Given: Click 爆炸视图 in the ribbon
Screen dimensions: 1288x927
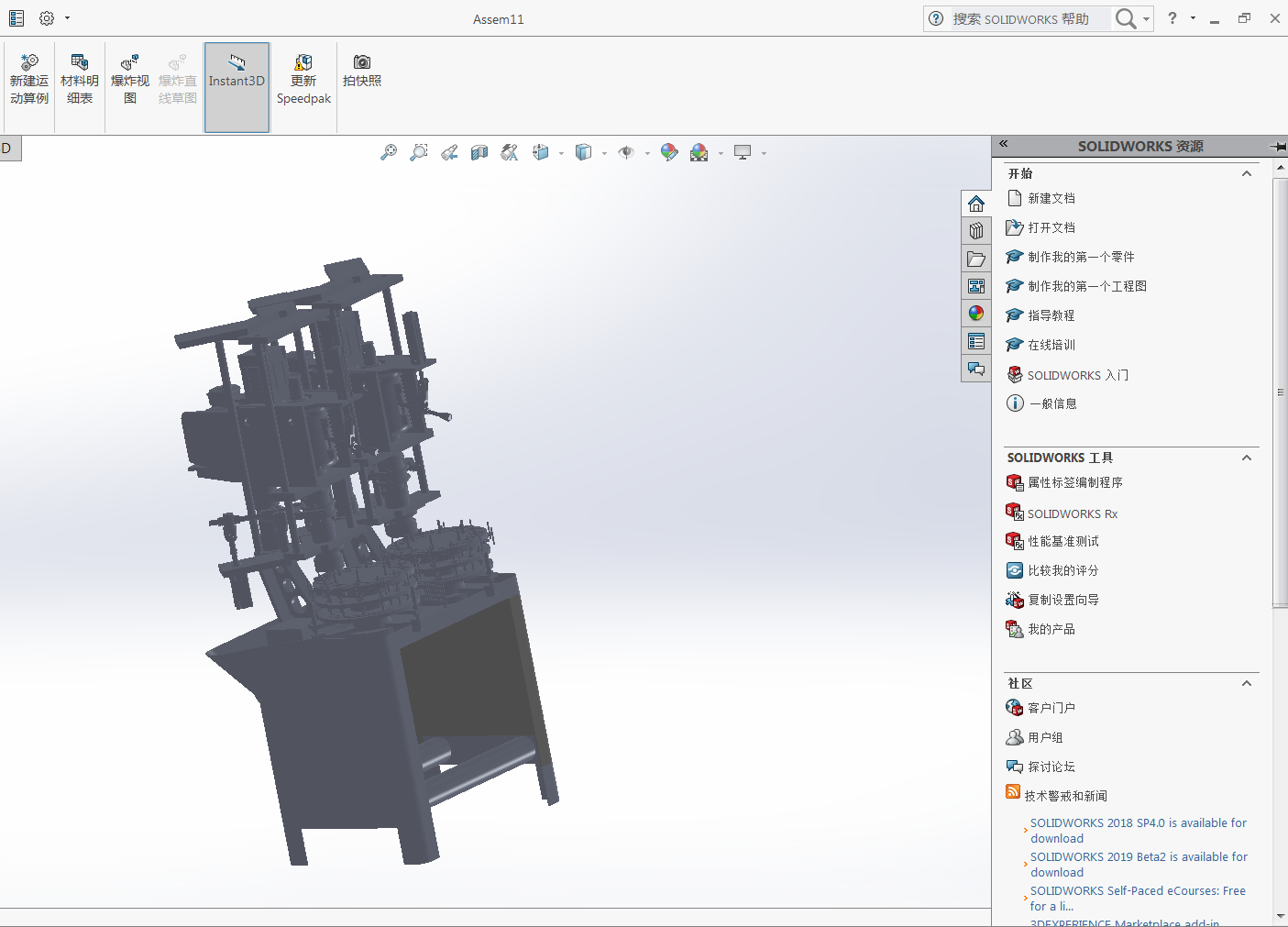Looking at the screenshot, I should 130,79.
